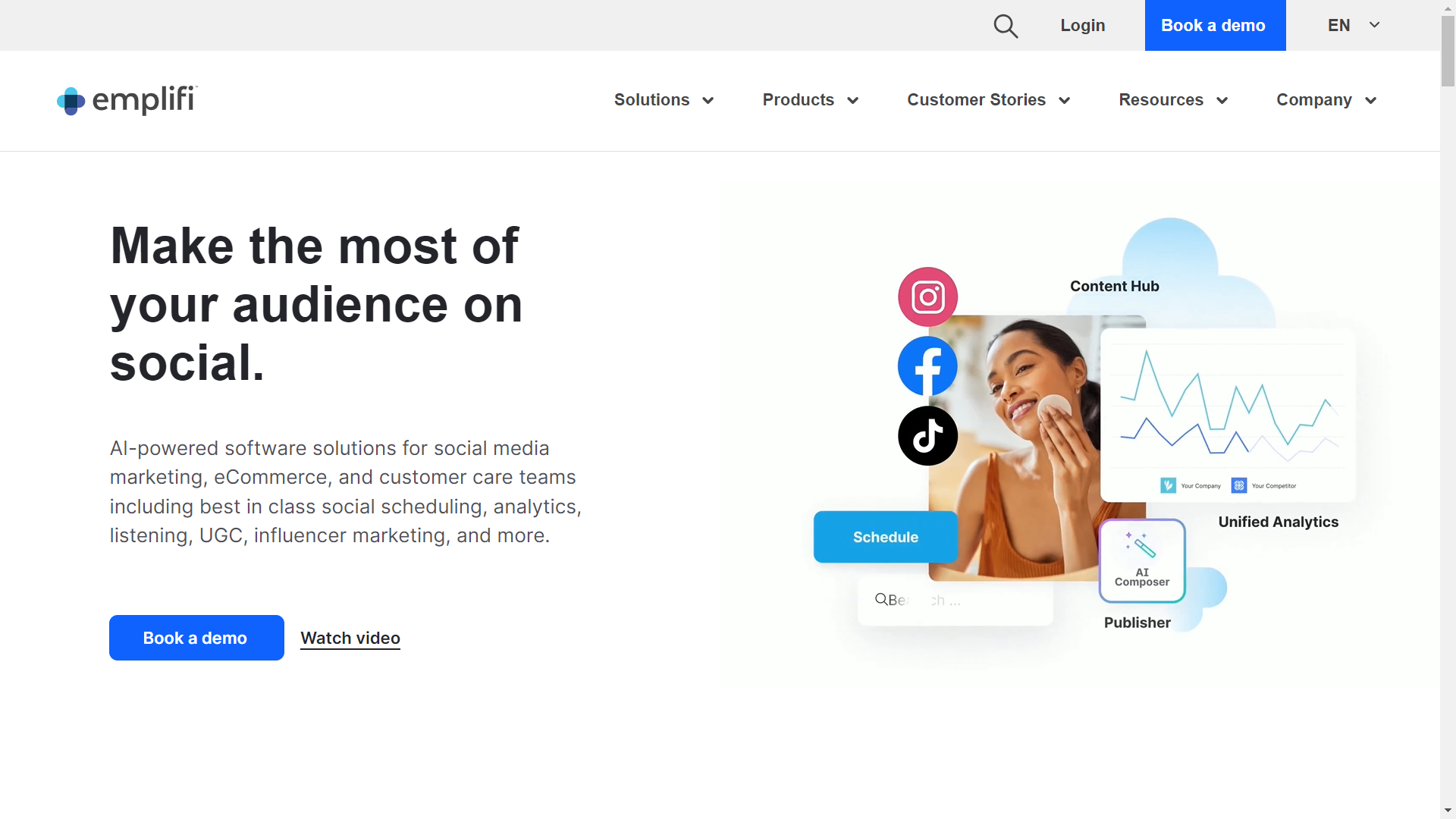Click the AI Composer magic wand tile

click(1142, 560)
